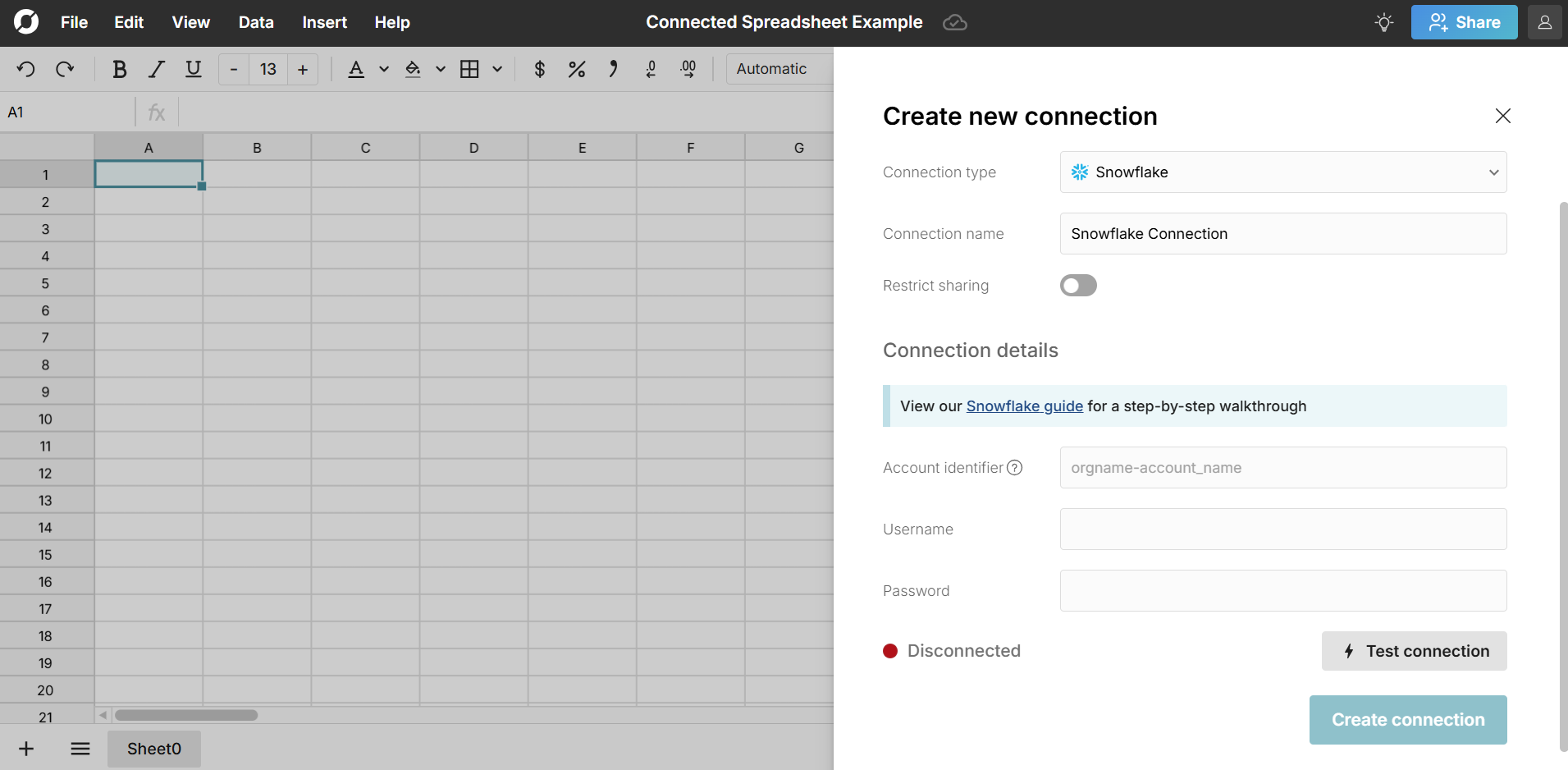Screen dimensions: 1568x770
Task: Toggle the Restrict sharing switch
Action: 1077,285
